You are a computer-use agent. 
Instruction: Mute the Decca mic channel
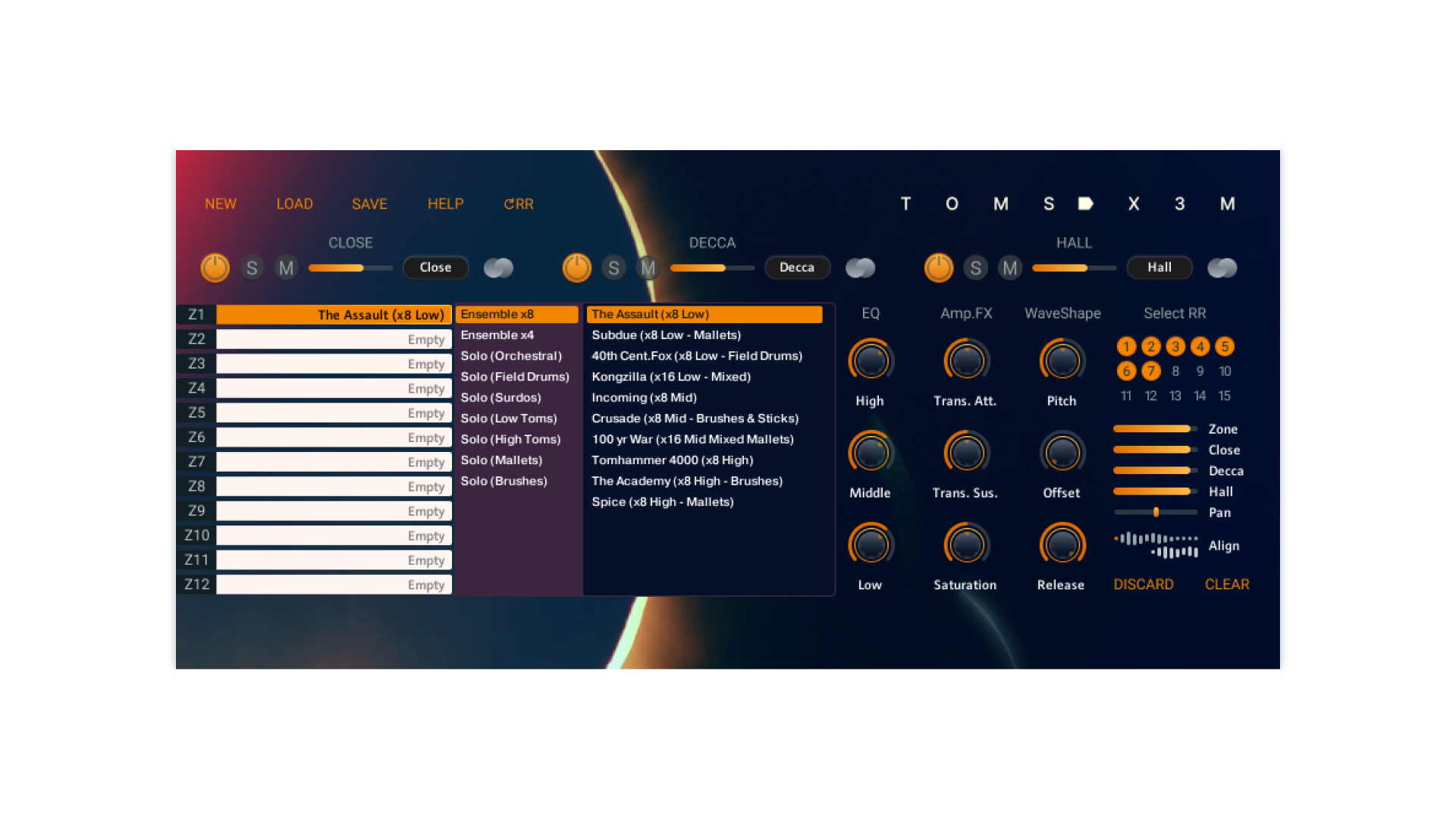(648, 267)
